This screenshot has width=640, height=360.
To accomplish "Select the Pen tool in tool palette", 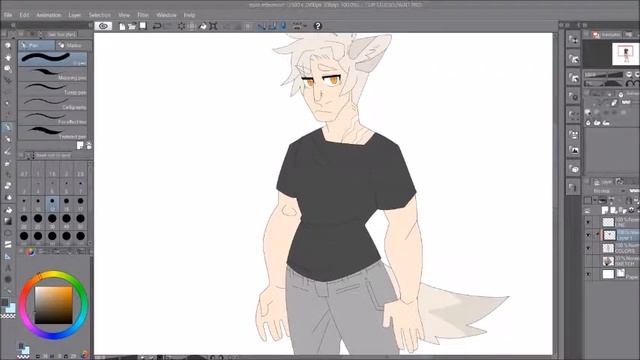I will 8,127.
